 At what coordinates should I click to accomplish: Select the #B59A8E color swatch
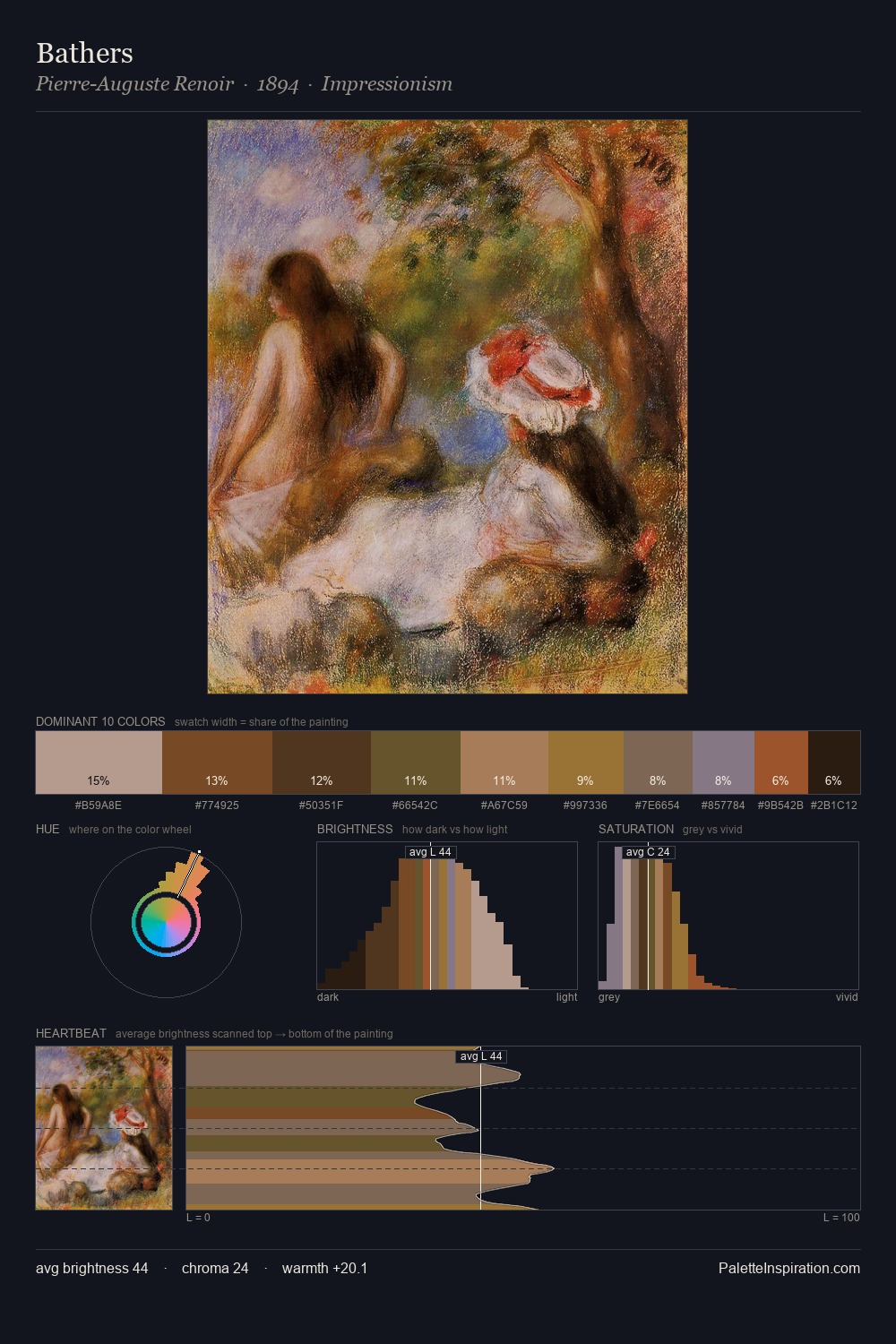(x=99, y=762)
